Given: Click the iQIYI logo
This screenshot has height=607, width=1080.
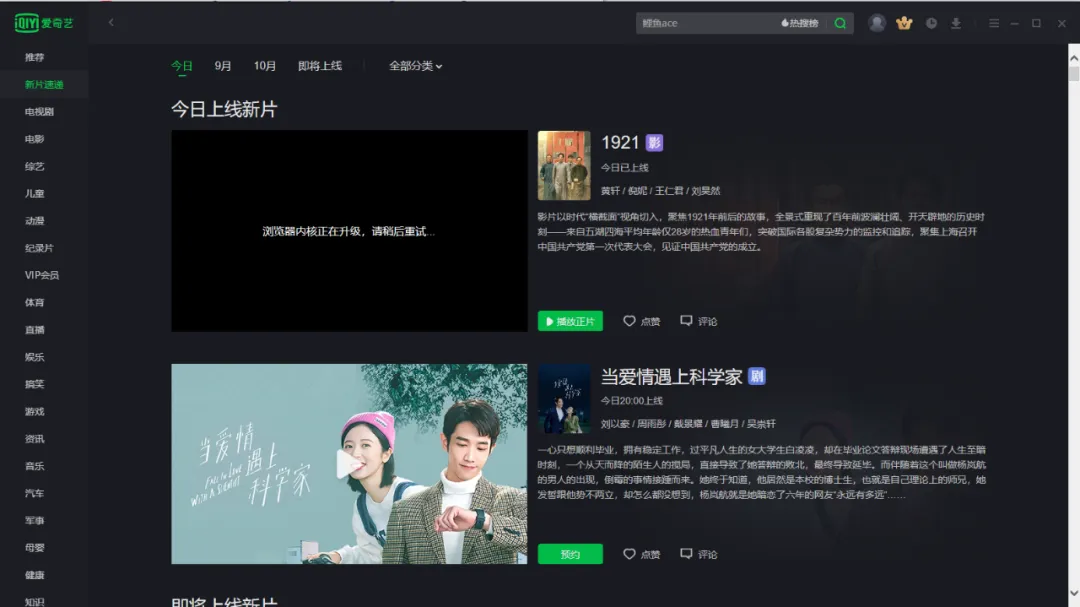Looking at the screenshot, I should coord(44,23).
